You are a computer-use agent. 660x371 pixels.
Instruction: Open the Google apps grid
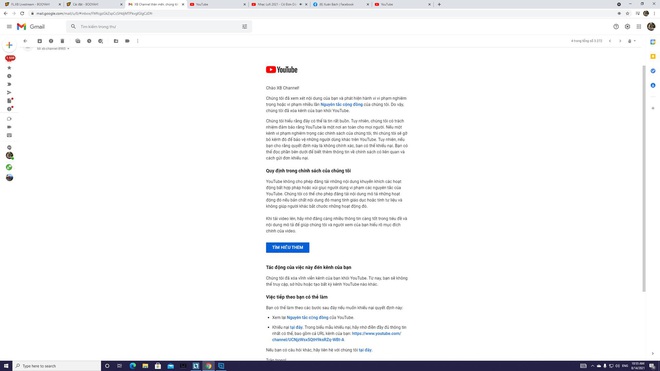pyautogui.click(x=639, y=27)
